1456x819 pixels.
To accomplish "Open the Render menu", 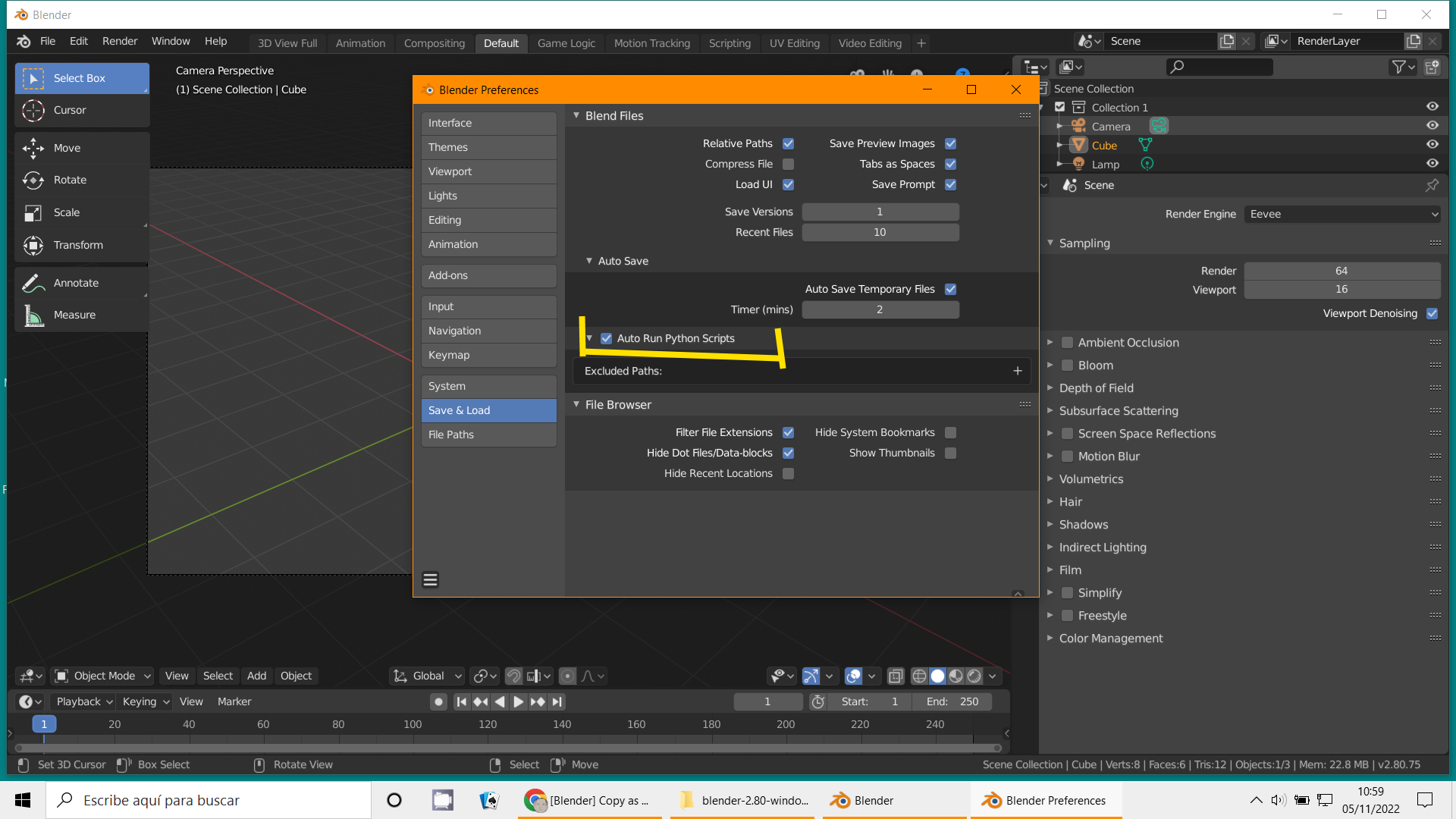I will pyautogui.click(x=119, y=41).
